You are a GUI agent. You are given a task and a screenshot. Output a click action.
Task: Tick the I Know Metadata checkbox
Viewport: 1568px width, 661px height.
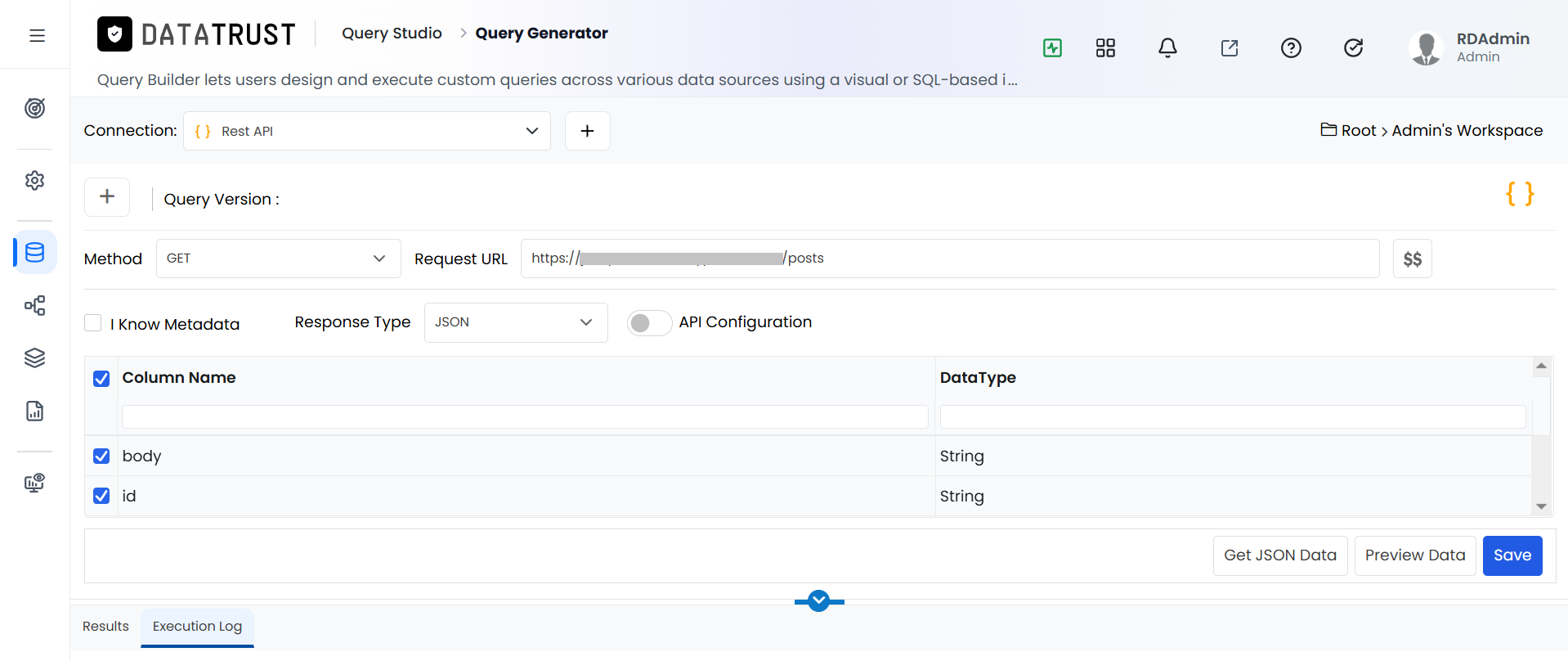(x=93, y=323)
